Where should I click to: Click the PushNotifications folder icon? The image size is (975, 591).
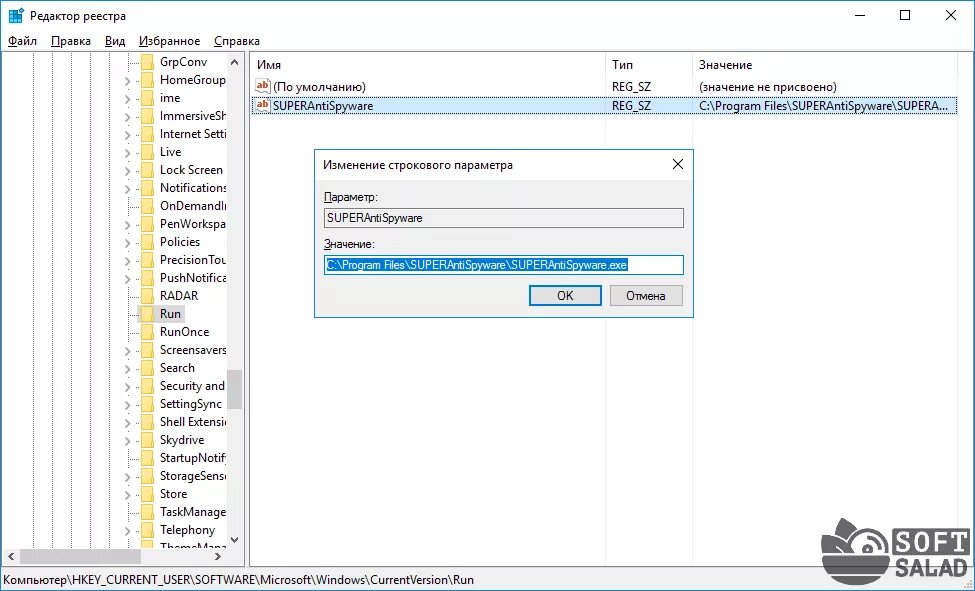click(147, 277)
